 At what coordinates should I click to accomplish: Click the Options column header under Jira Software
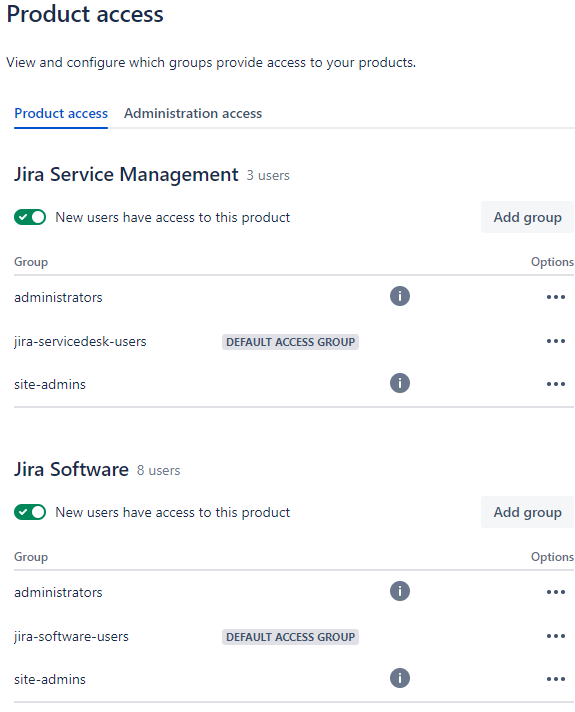[x=552, y=557]
